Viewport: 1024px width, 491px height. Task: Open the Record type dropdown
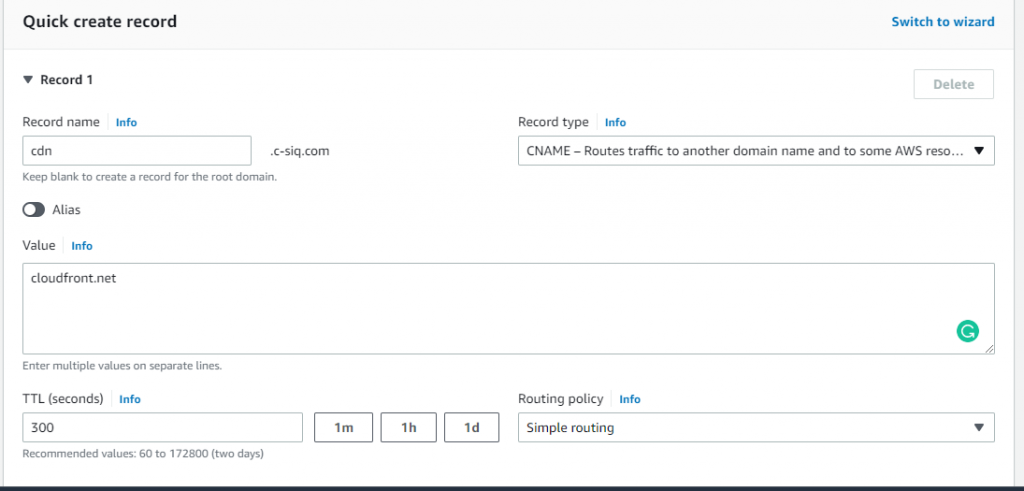point(756,151)
